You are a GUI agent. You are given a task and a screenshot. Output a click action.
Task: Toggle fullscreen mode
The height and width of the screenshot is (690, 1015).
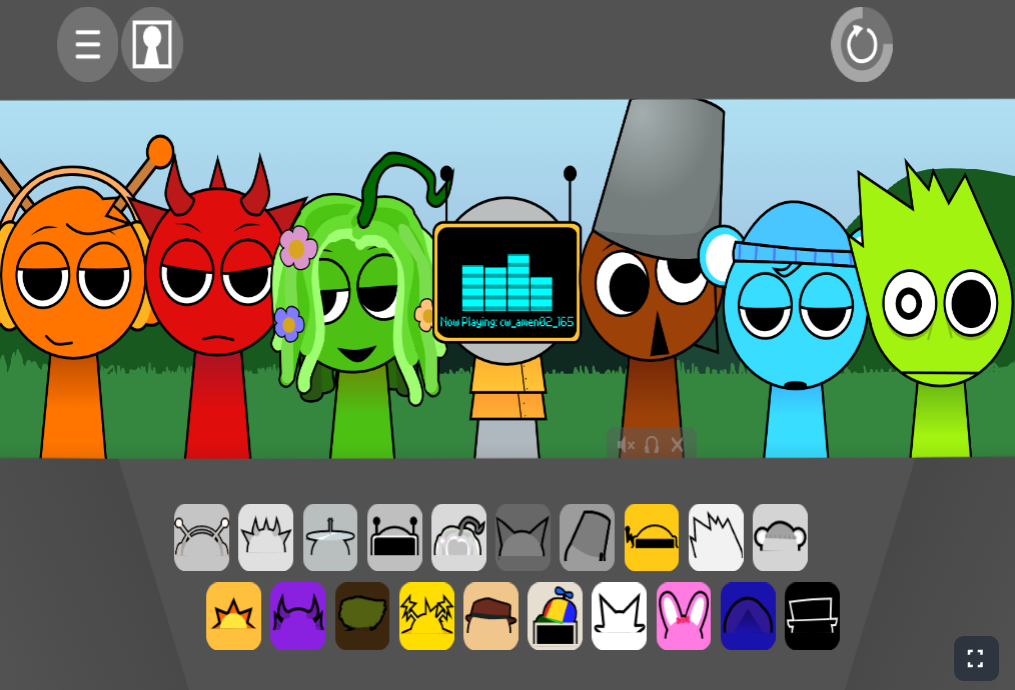[976, 658]
